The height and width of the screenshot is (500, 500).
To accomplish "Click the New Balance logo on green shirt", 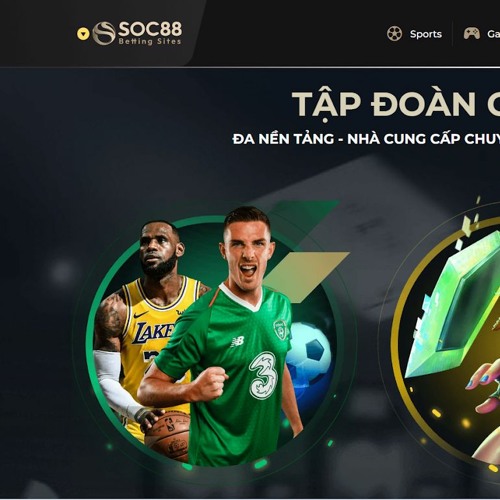I will coord(237,341).
